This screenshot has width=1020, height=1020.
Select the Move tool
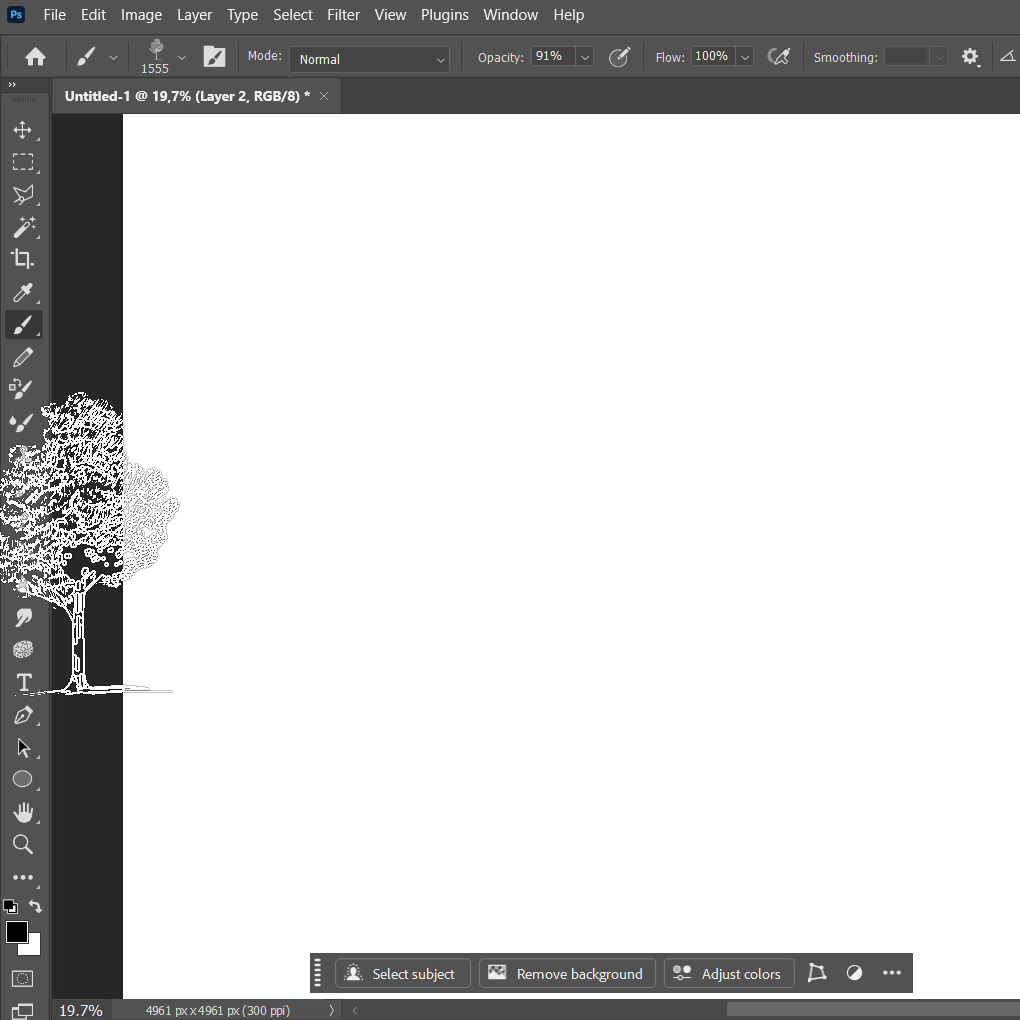22,130
